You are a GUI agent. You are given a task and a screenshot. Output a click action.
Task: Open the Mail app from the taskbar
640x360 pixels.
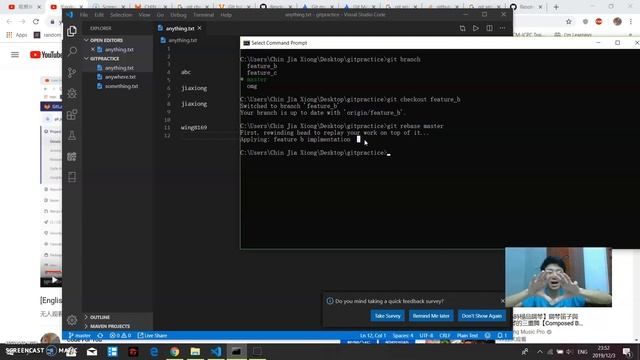pos(92,351)
